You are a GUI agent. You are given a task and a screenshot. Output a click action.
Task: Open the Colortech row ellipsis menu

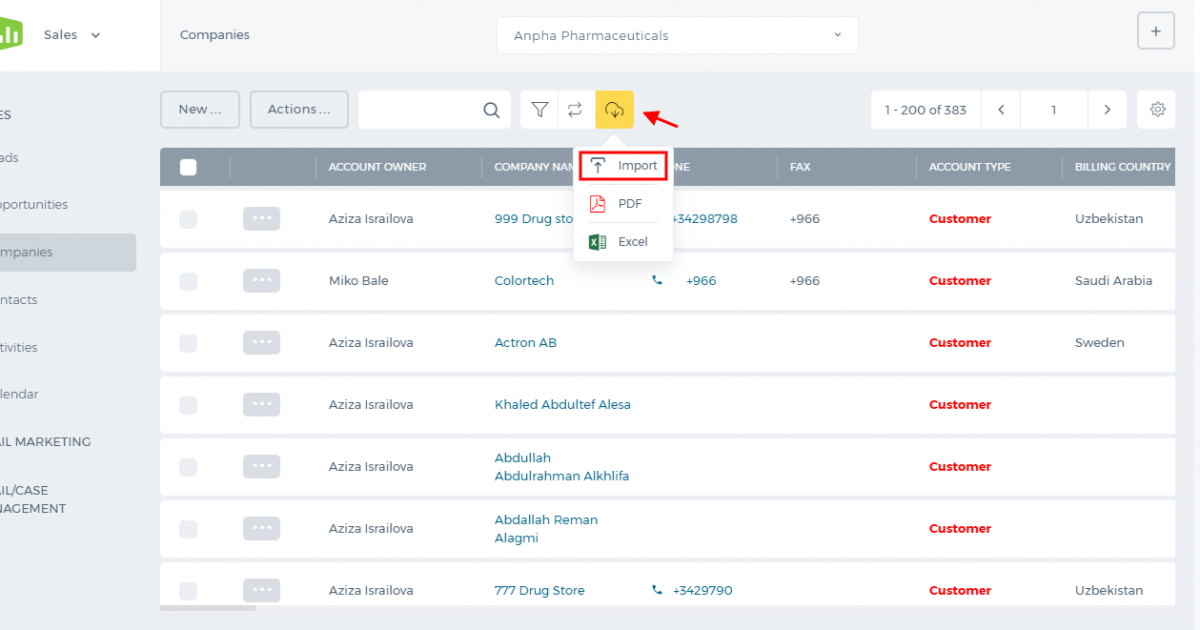pos(261,281)
